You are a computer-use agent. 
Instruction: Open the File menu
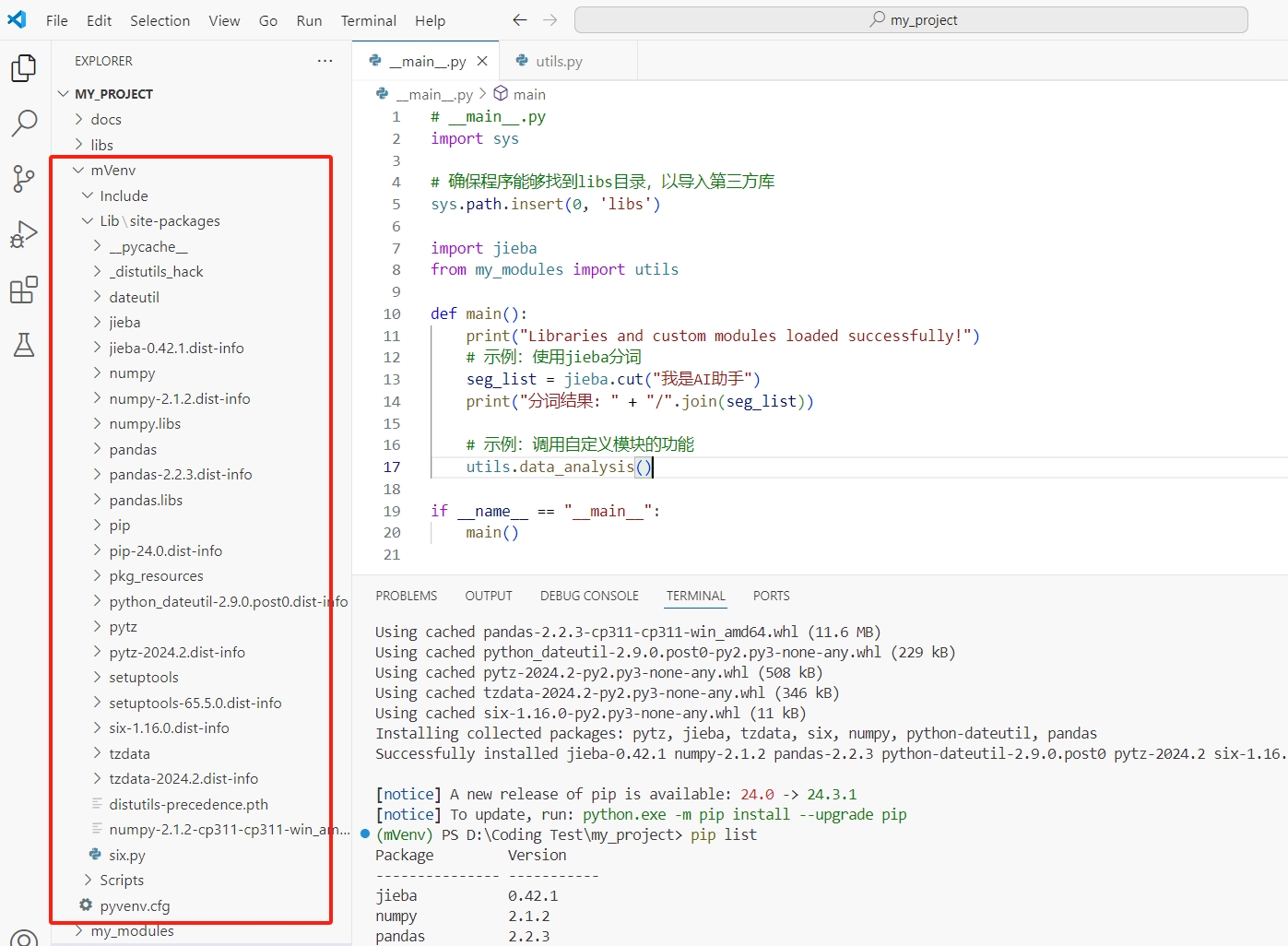tap(57, 20)
